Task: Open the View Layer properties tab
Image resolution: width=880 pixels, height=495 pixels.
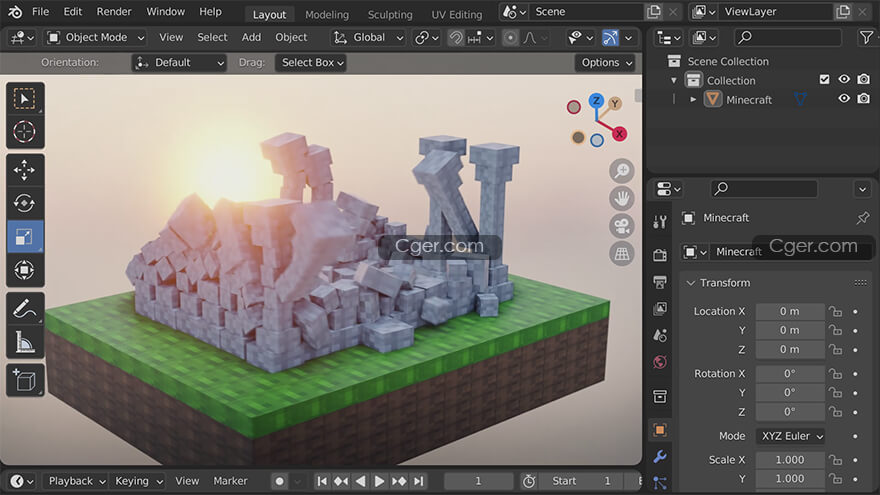Action: click(660, 309)
